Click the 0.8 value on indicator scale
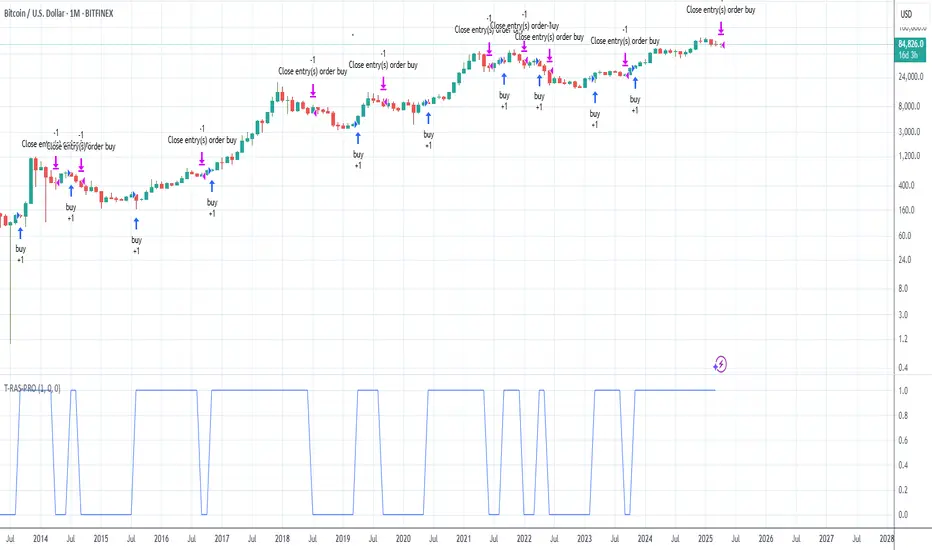932x550 pixels. pyautogui.click(x=903, y=416)
